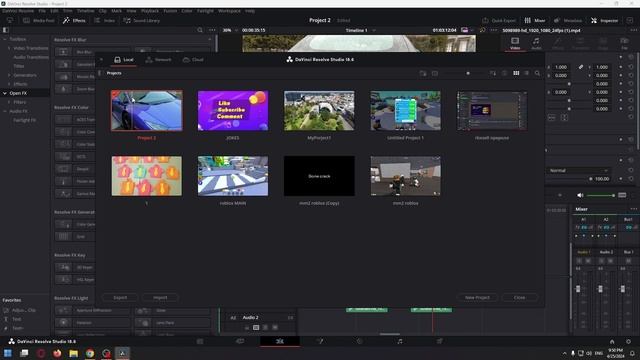The height and width of the screenshot is (360, 640).
Task: Select the Network tab
Action: 159,60
